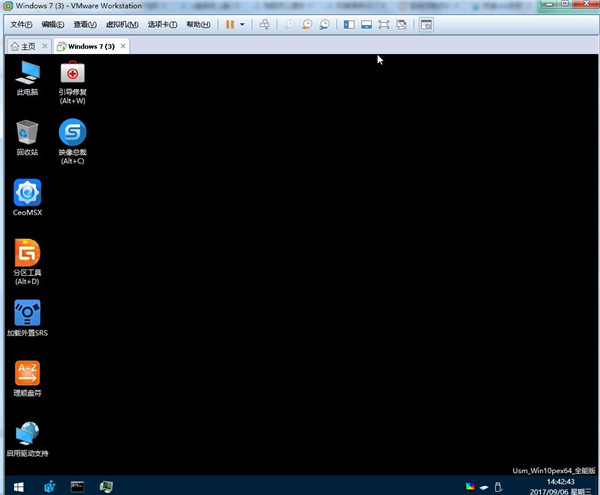Close the Windows 7 (3) tab
The width and height of the screenshot is (600, 495).
pos(123,46)
